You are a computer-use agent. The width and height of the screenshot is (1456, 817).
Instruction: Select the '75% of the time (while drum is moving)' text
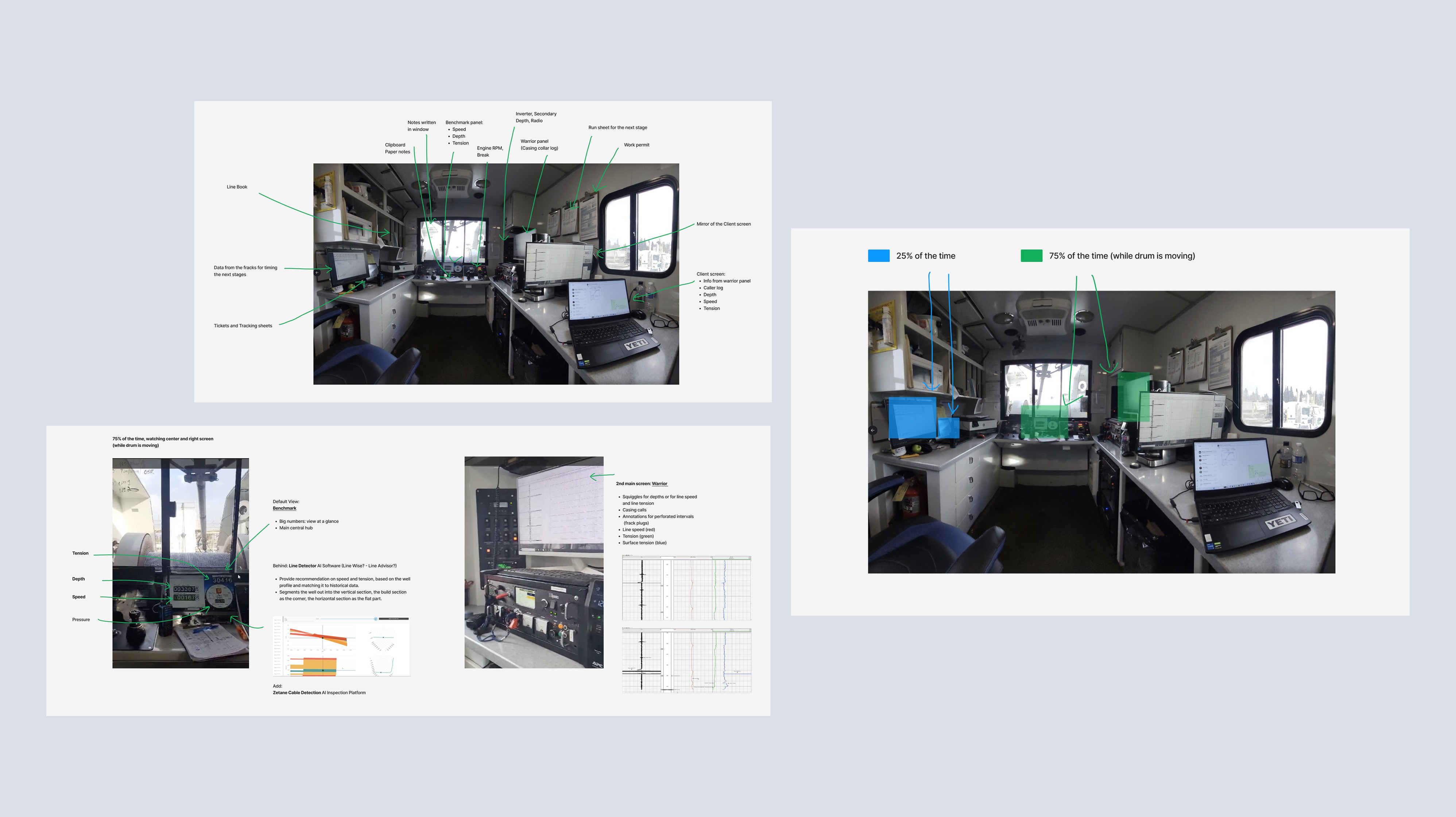pos(1122,256)
